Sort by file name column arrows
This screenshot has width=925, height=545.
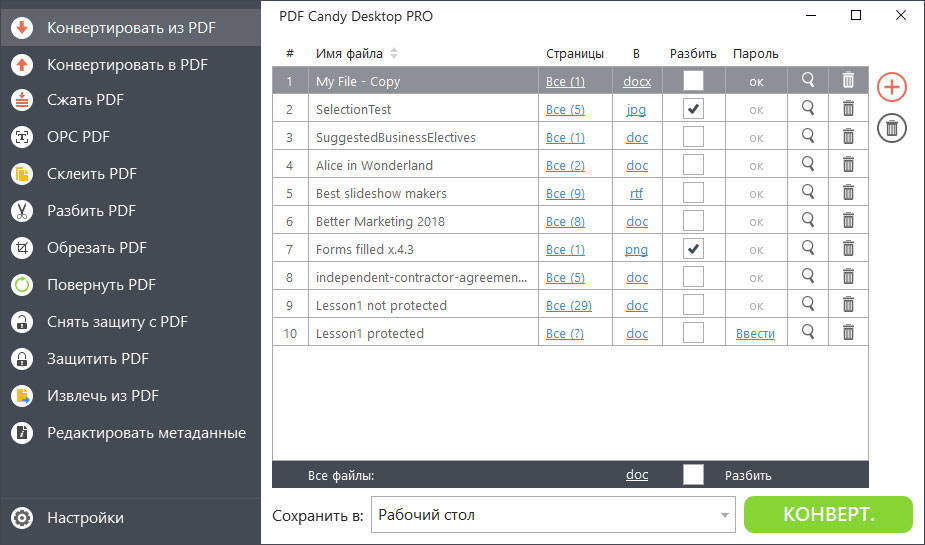click(393, 54)
